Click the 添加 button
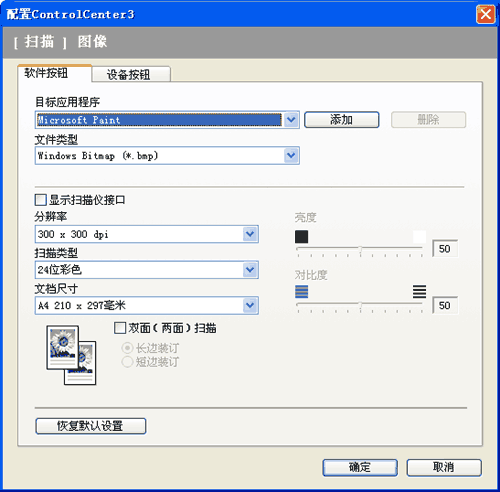 (342, 120)
